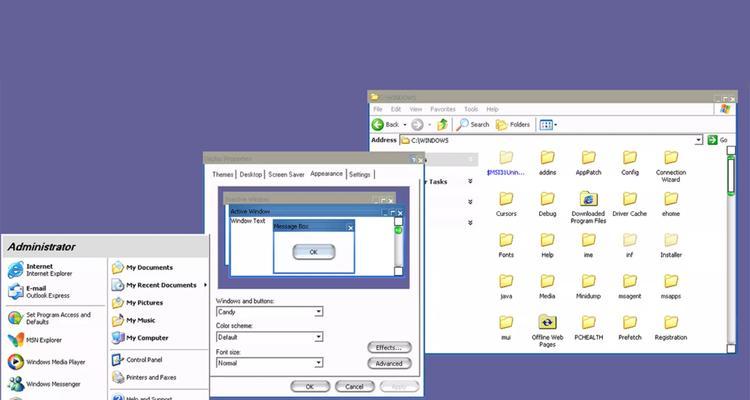Open the File menu in Explorer
The width and height of the screenshot is (750, 400).
click(x=377, y=109)
